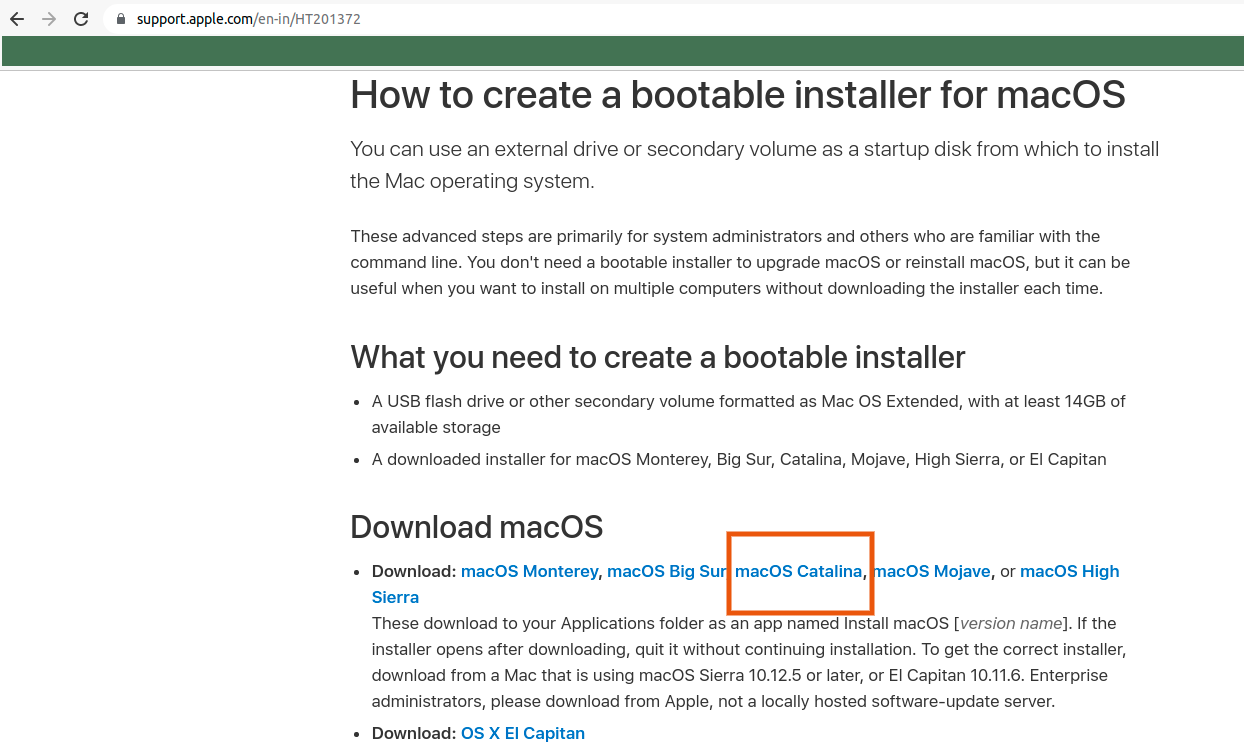Viewport: 1244px width, 749px height.
Task: Reload the page with the refresh icon
Action: tap(82, 19)
